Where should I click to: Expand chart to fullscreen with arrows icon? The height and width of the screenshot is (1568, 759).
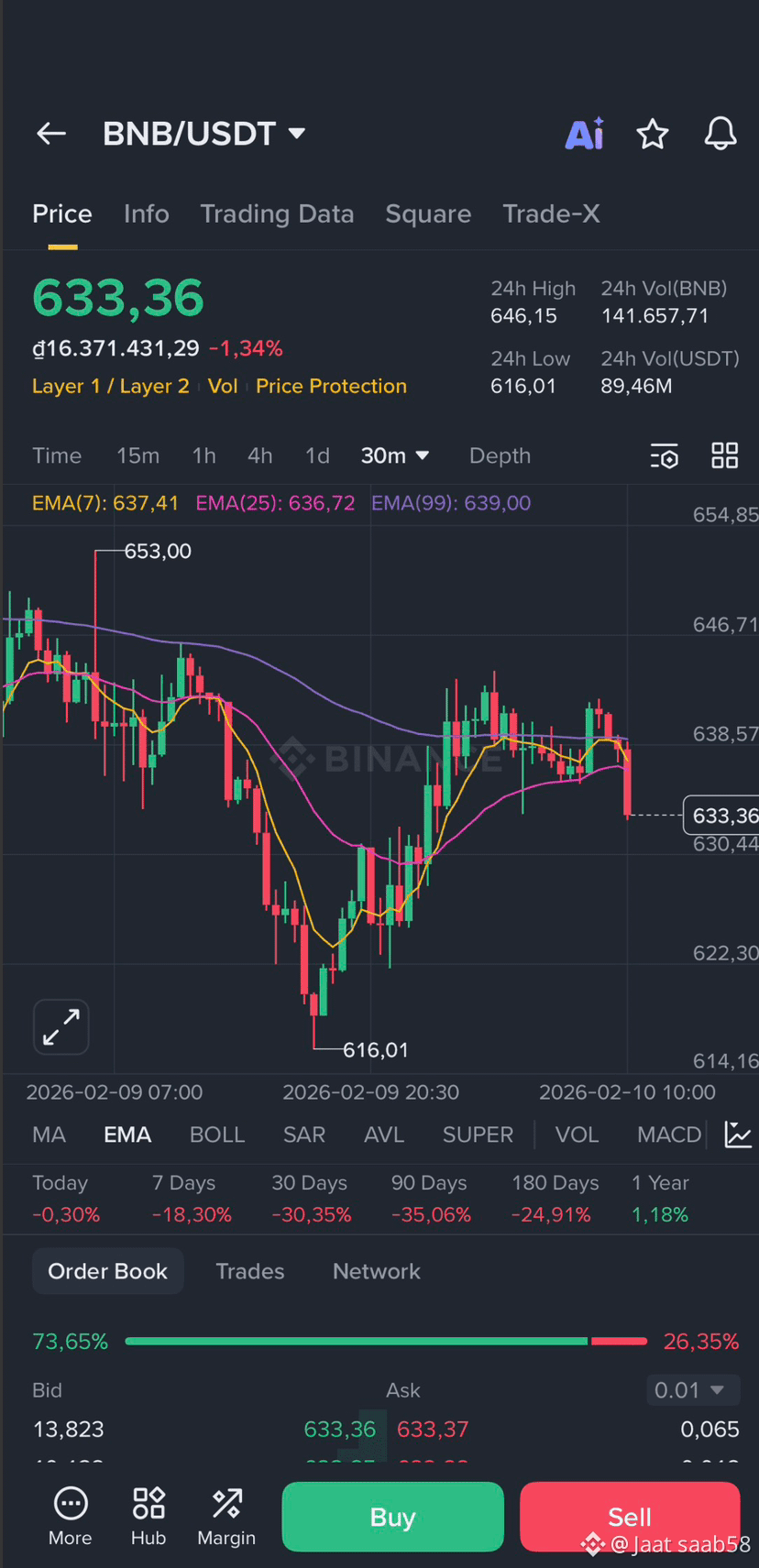[61, 1026]
